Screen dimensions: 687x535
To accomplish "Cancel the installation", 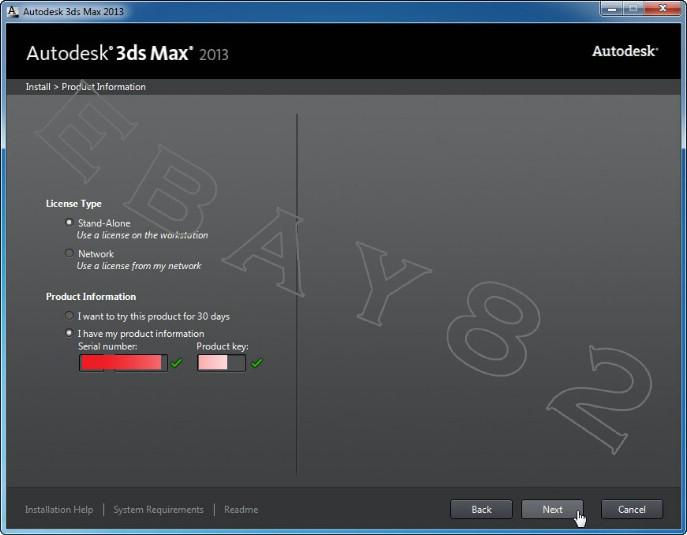I will pos(632,509).
